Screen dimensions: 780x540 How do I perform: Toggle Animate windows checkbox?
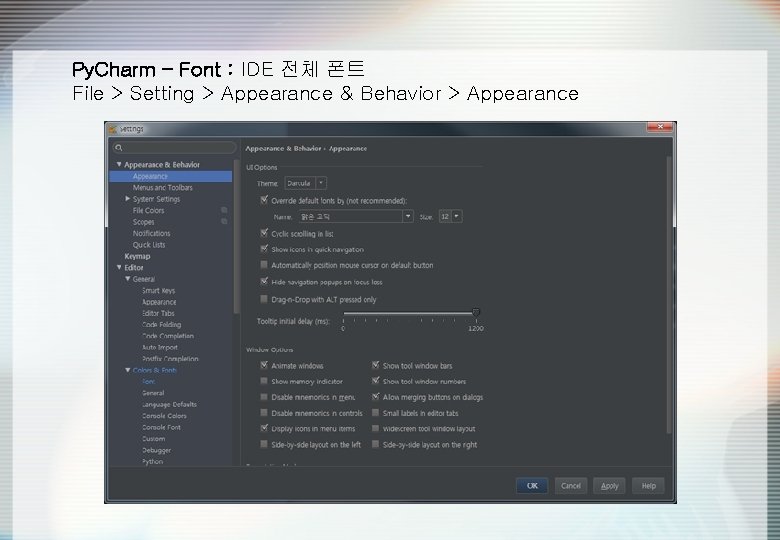264,365
